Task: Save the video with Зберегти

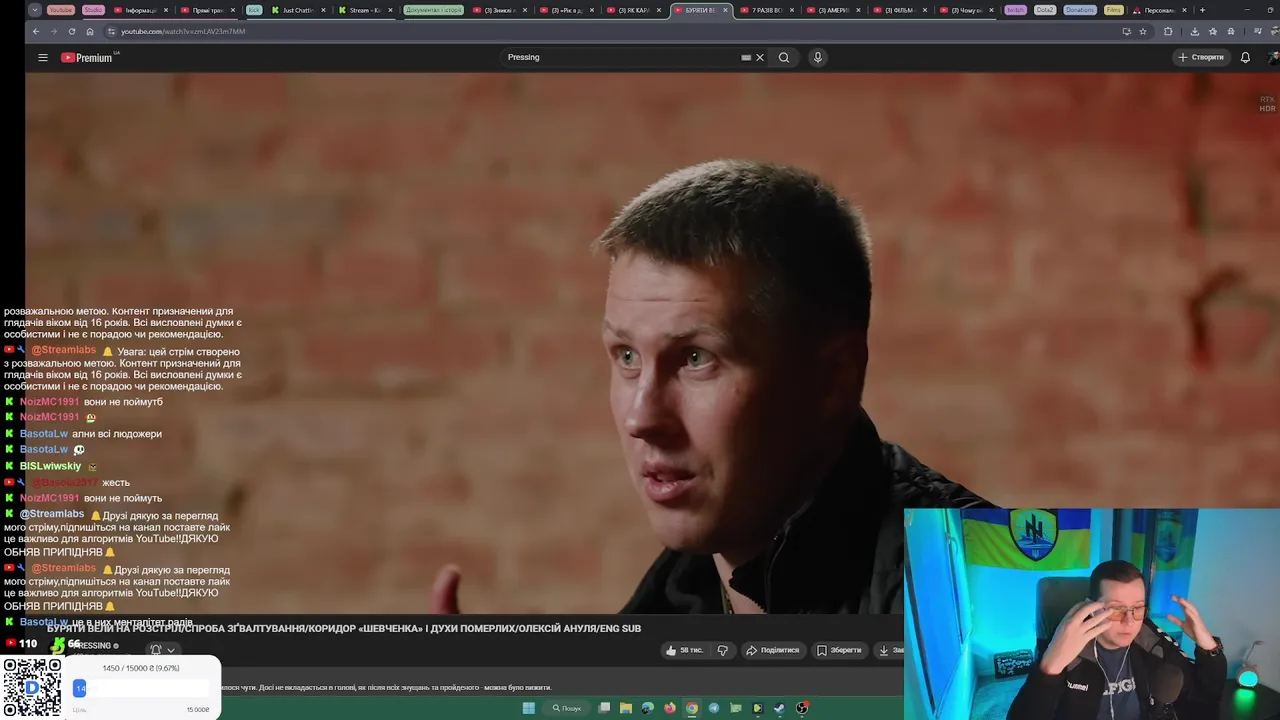Action: click(x=839, y=650)
